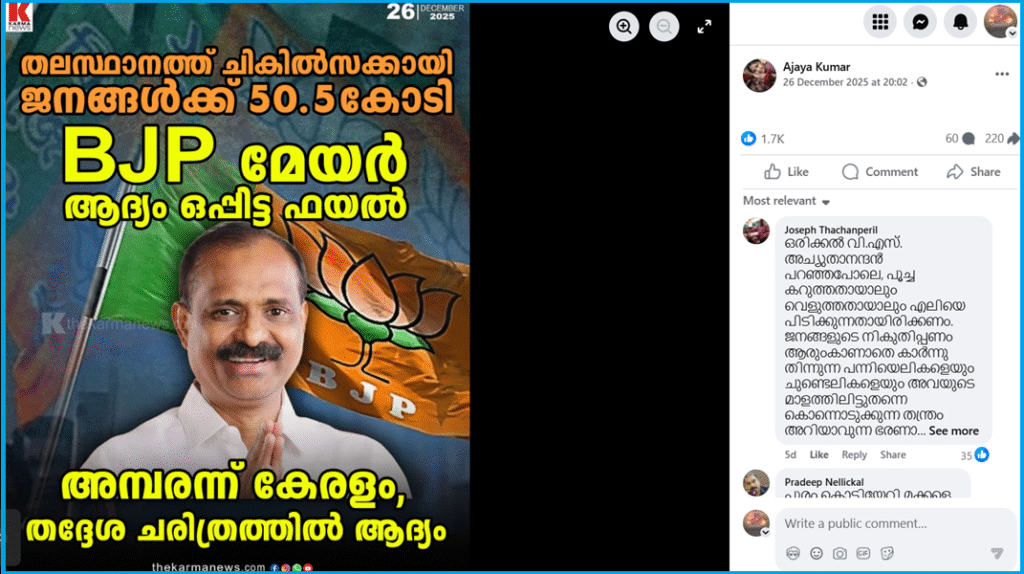Zoom in on the photo
The image size is (1024, 574).
coord(624,27)
